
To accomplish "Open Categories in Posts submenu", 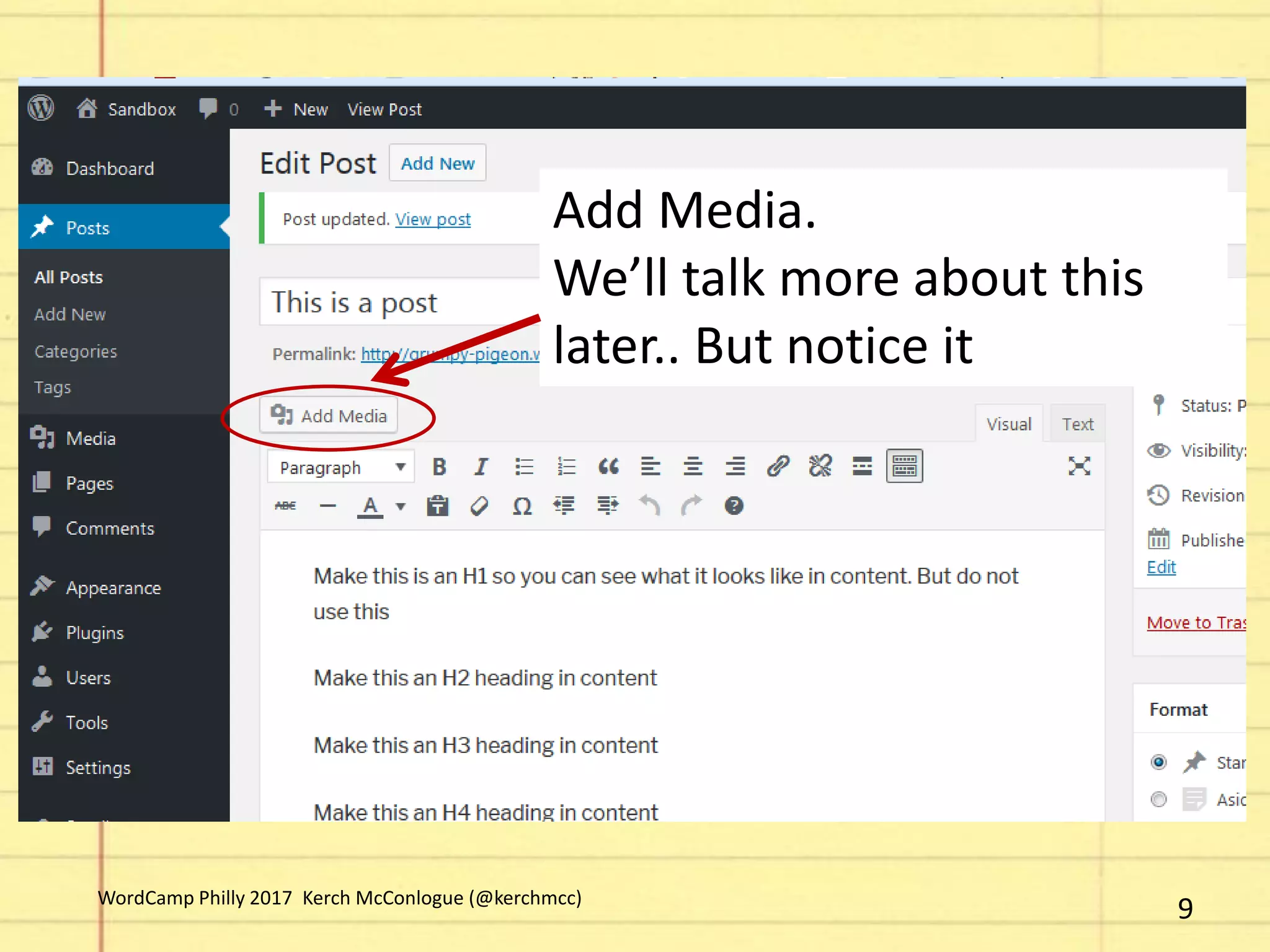I will (76, 351).
